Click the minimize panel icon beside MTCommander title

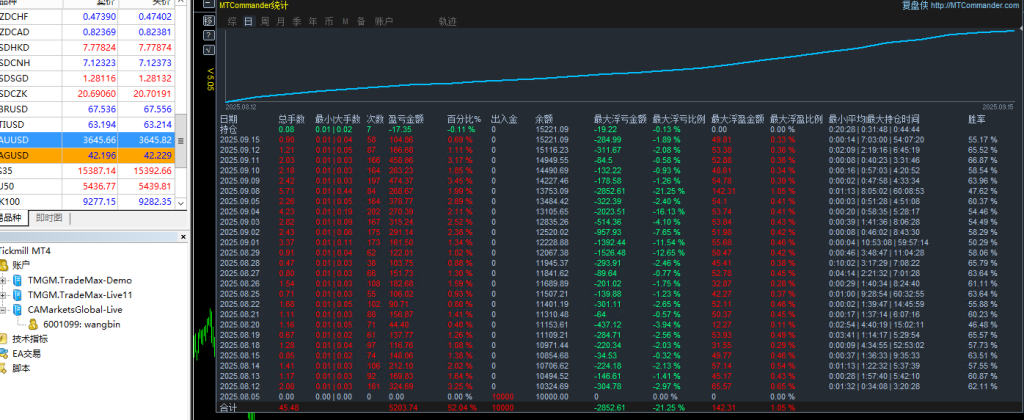tap(209, 5)
